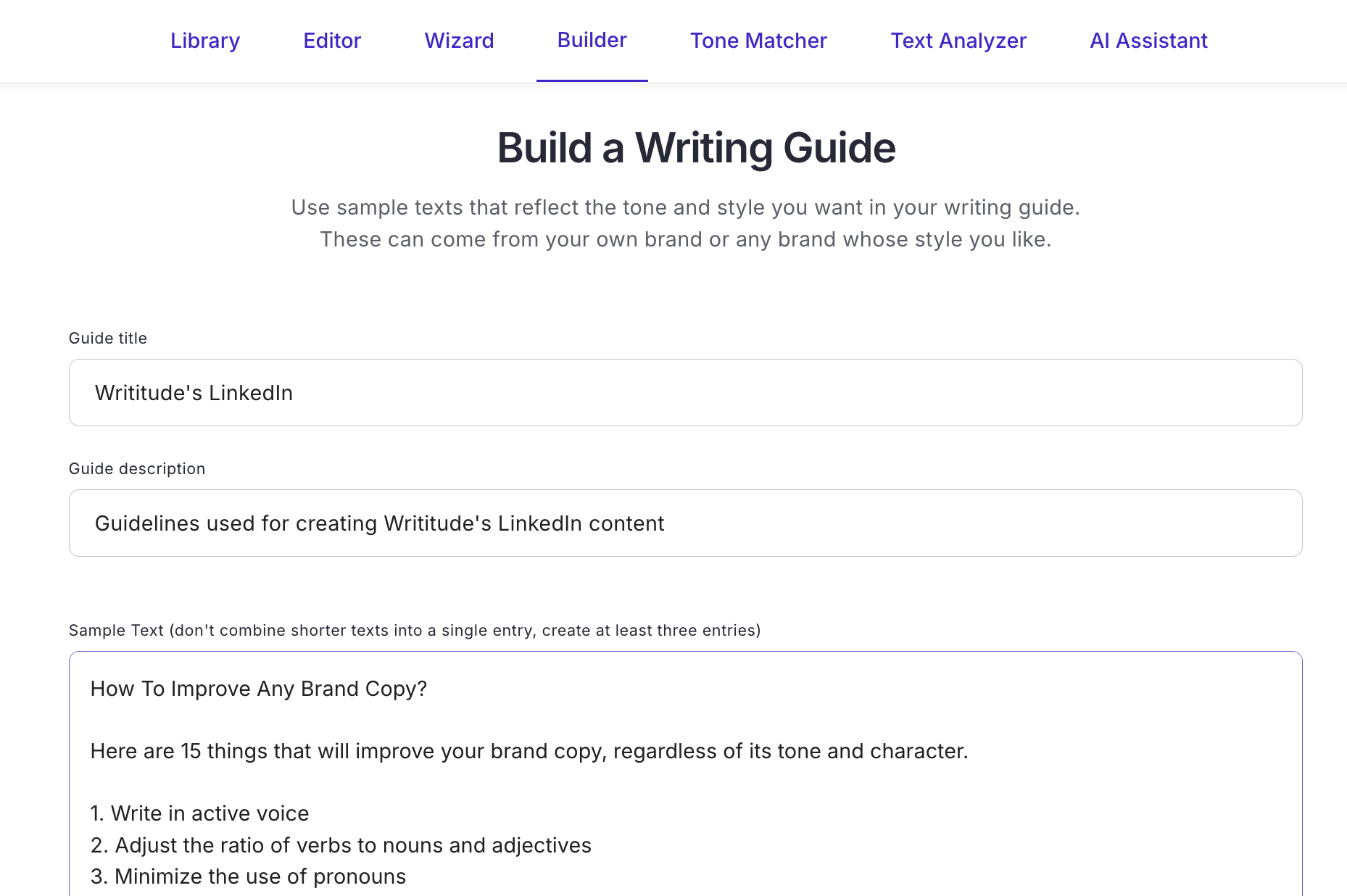The image size is (1347, 896).
Task: Click the line "How To Improve Any Brand Copy?"
Action: [x=259, y=689]
